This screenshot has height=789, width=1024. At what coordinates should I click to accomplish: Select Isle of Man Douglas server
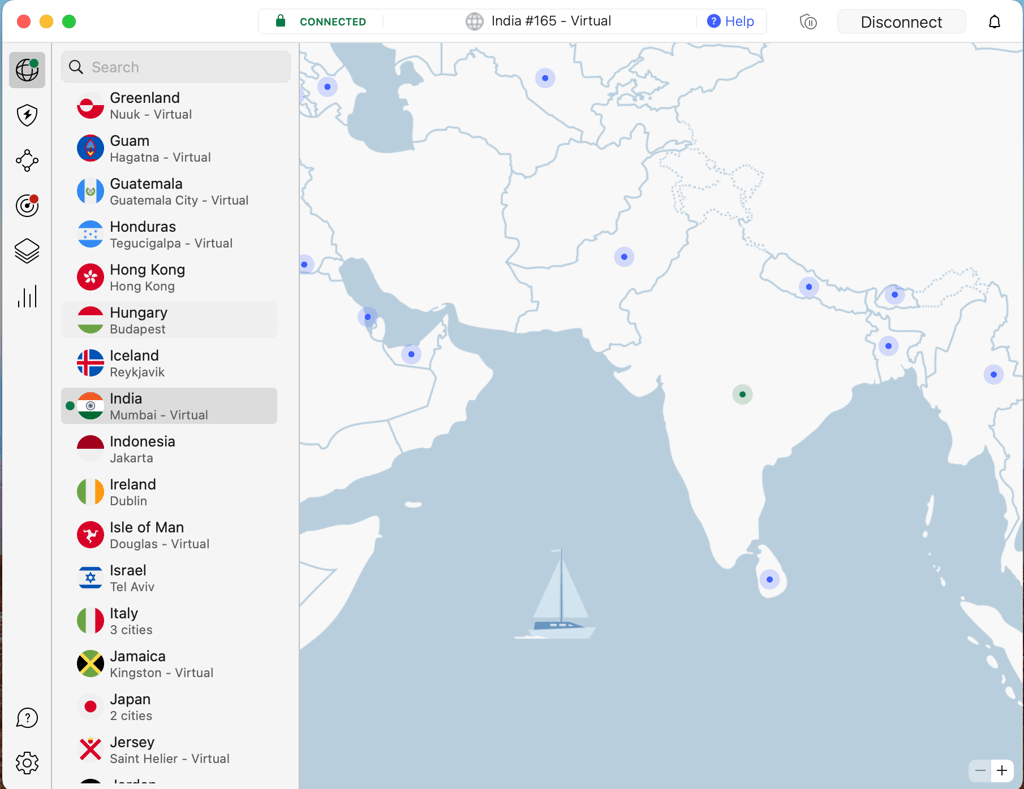pos(169,535)
